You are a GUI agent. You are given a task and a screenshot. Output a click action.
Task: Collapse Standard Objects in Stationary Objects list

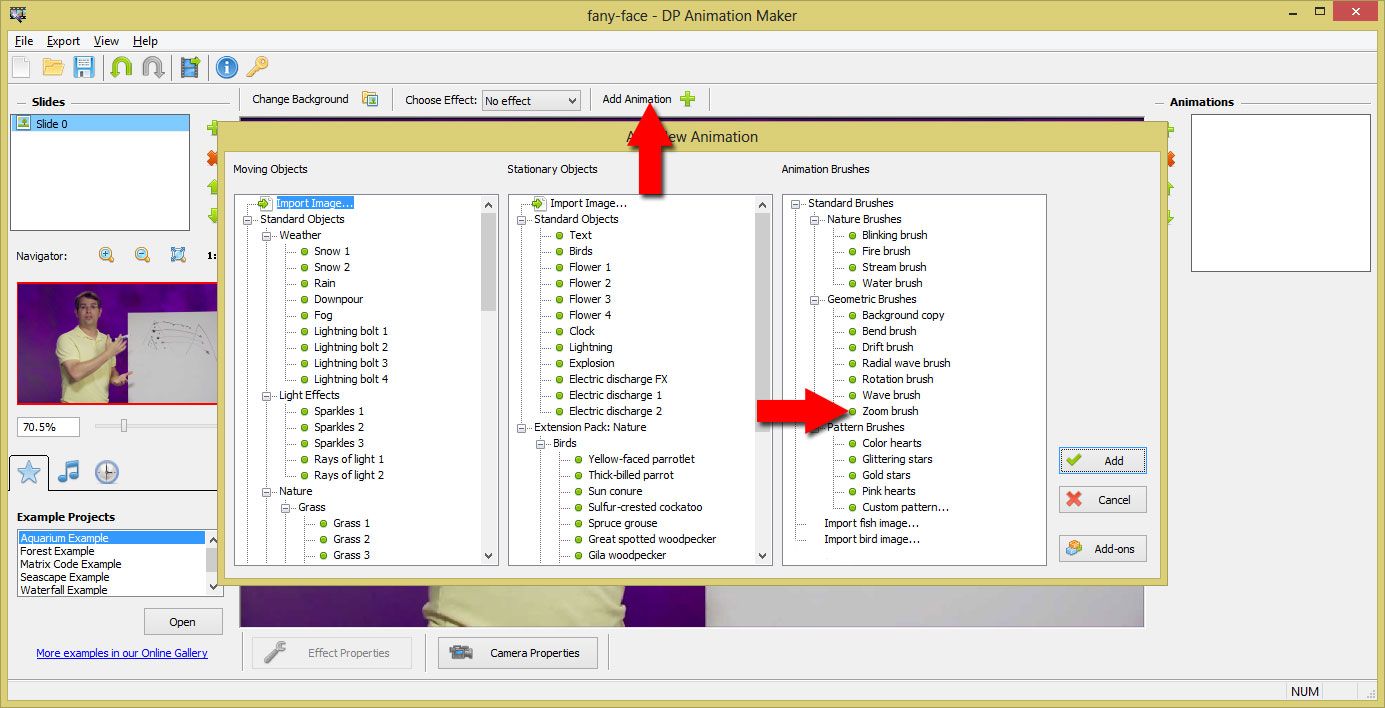tap(522, 219)
